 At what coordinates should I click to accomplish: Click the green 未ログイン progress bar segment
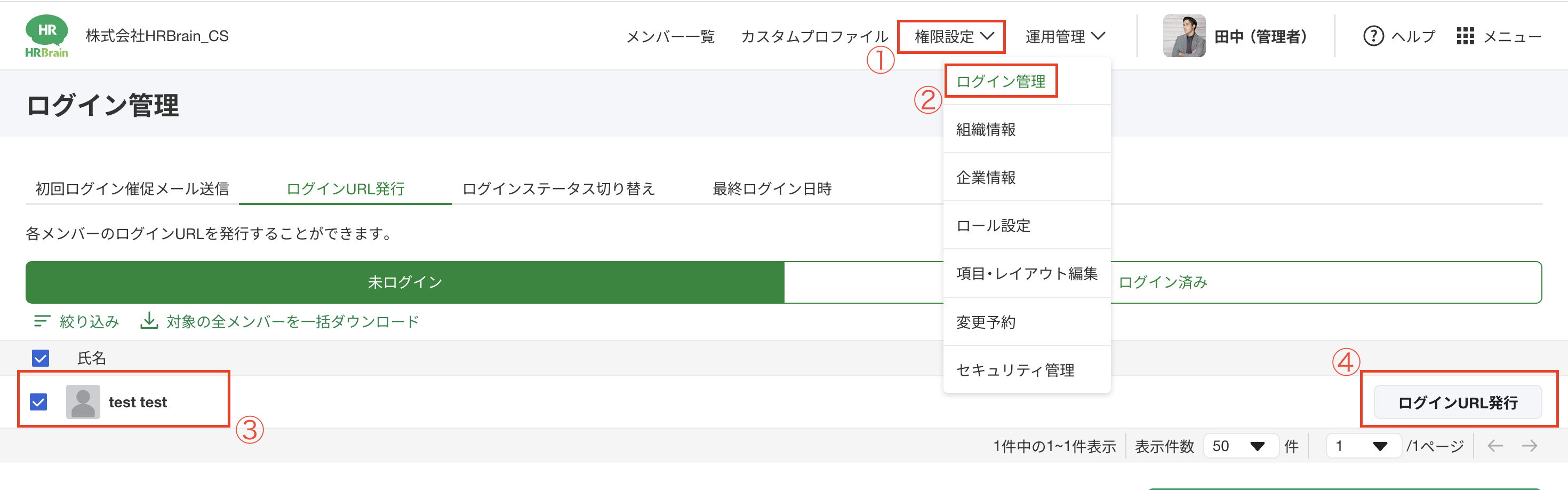point(405,282)
